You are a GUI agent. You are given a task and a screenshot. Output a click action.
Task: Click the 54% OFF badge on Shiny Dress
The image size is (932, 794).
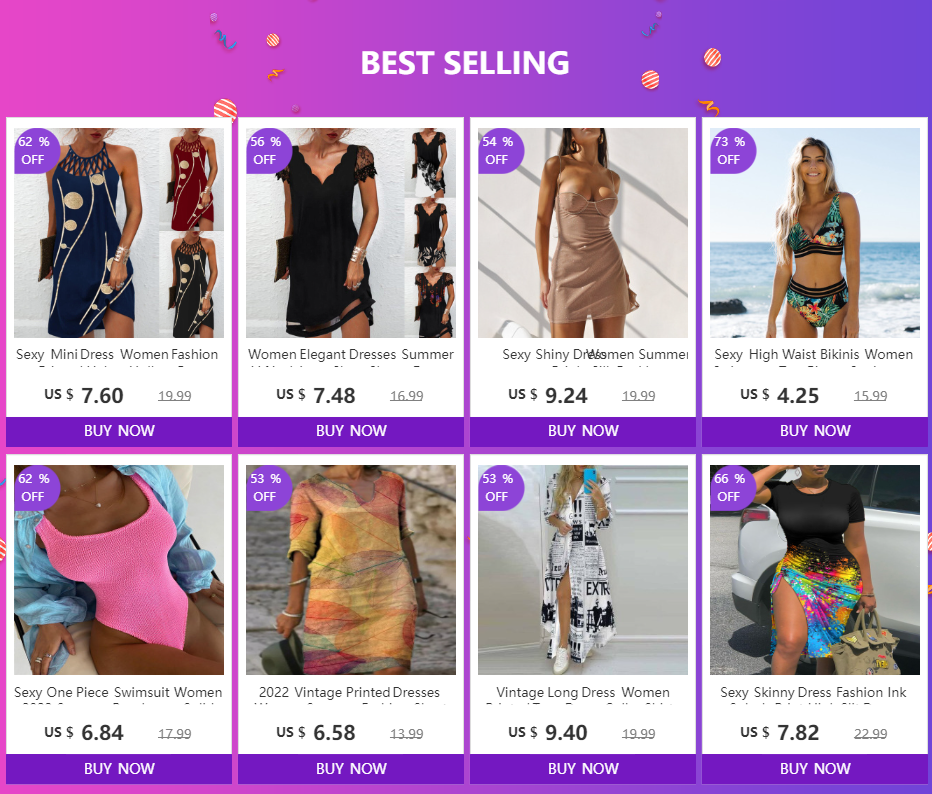coord(499,150)
